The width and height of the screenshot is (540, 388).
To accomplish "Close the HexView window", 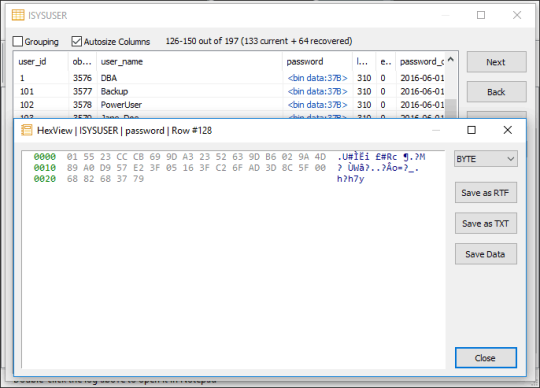I will [x=508, y=130].
